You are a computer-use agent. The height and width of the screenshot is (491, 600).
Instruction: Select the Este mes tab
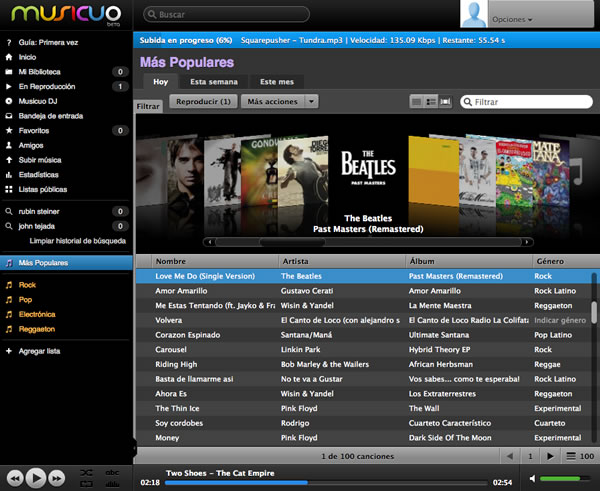[x=277, y=82]
